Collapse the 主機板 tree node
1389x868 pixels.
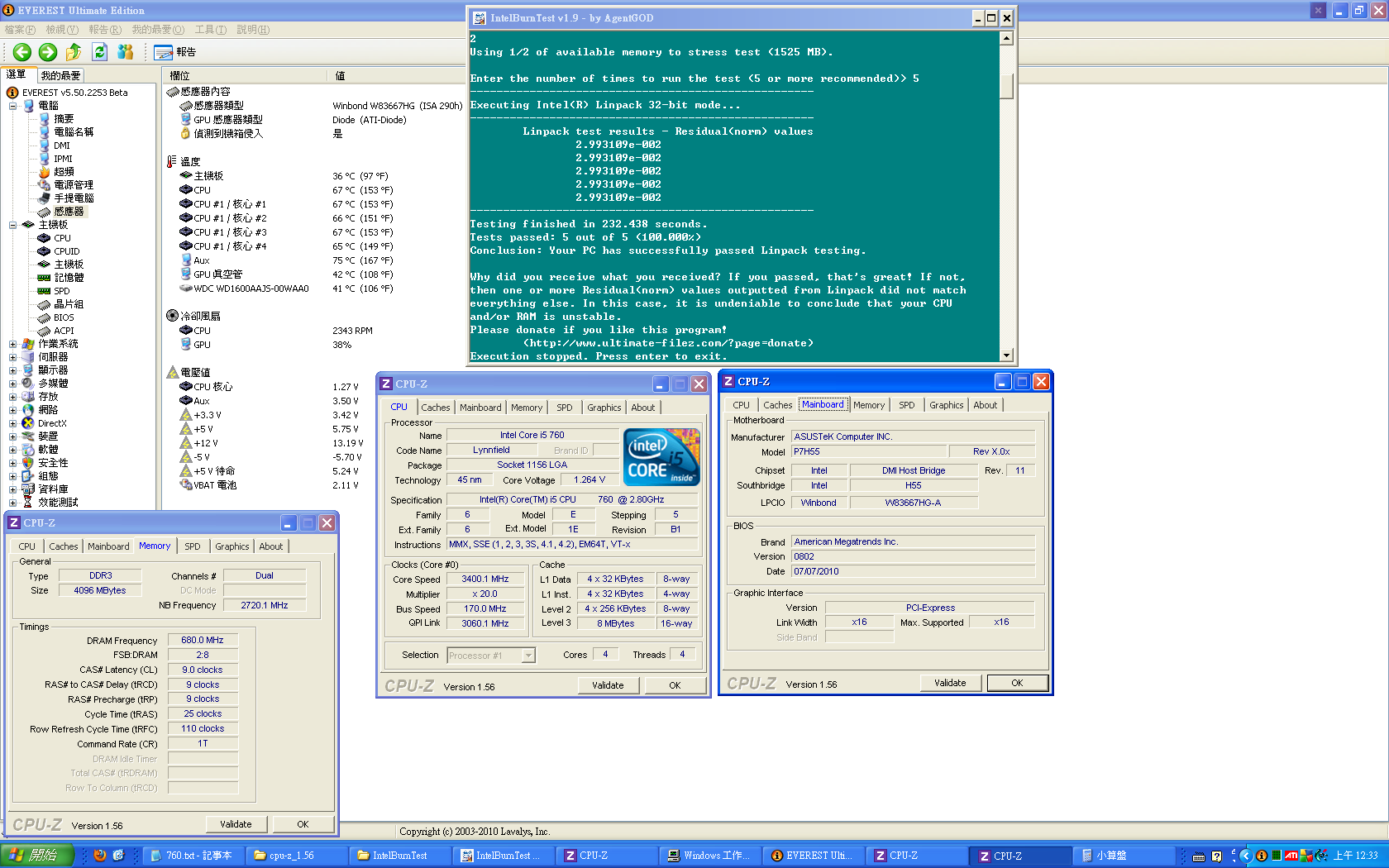12,225
